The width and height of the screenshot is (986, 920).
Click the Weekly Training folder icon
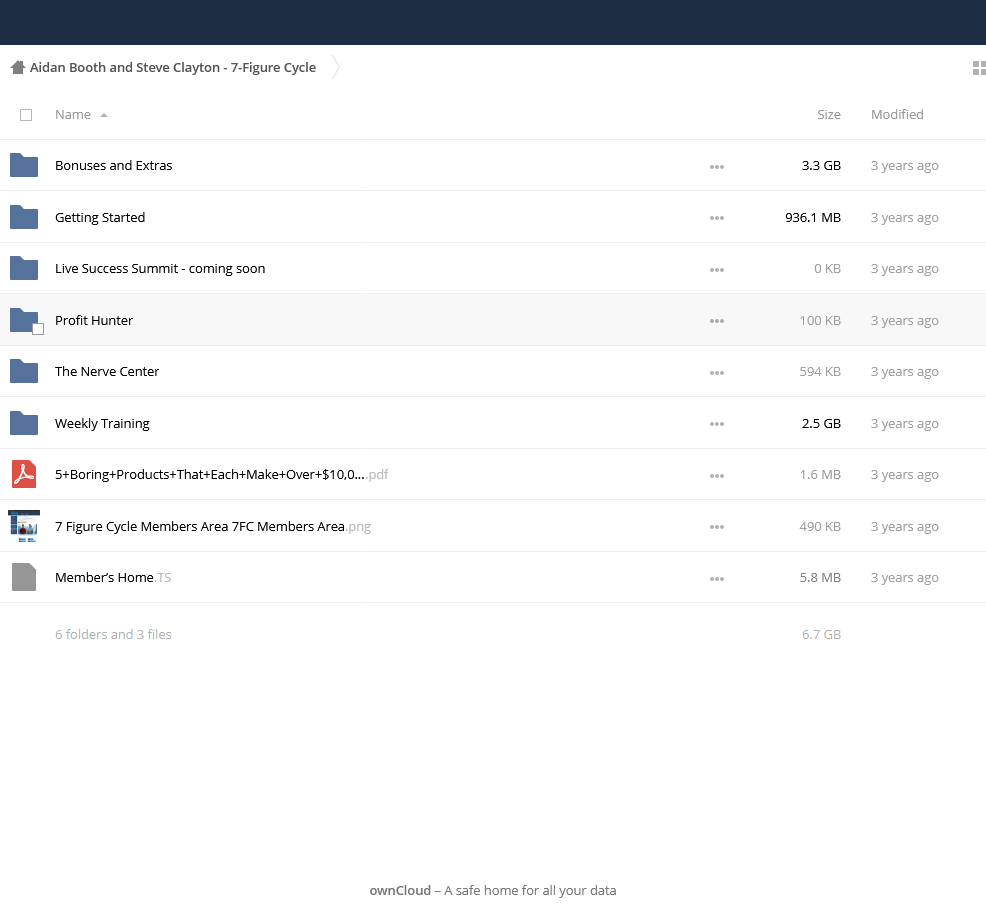(24, 423)
